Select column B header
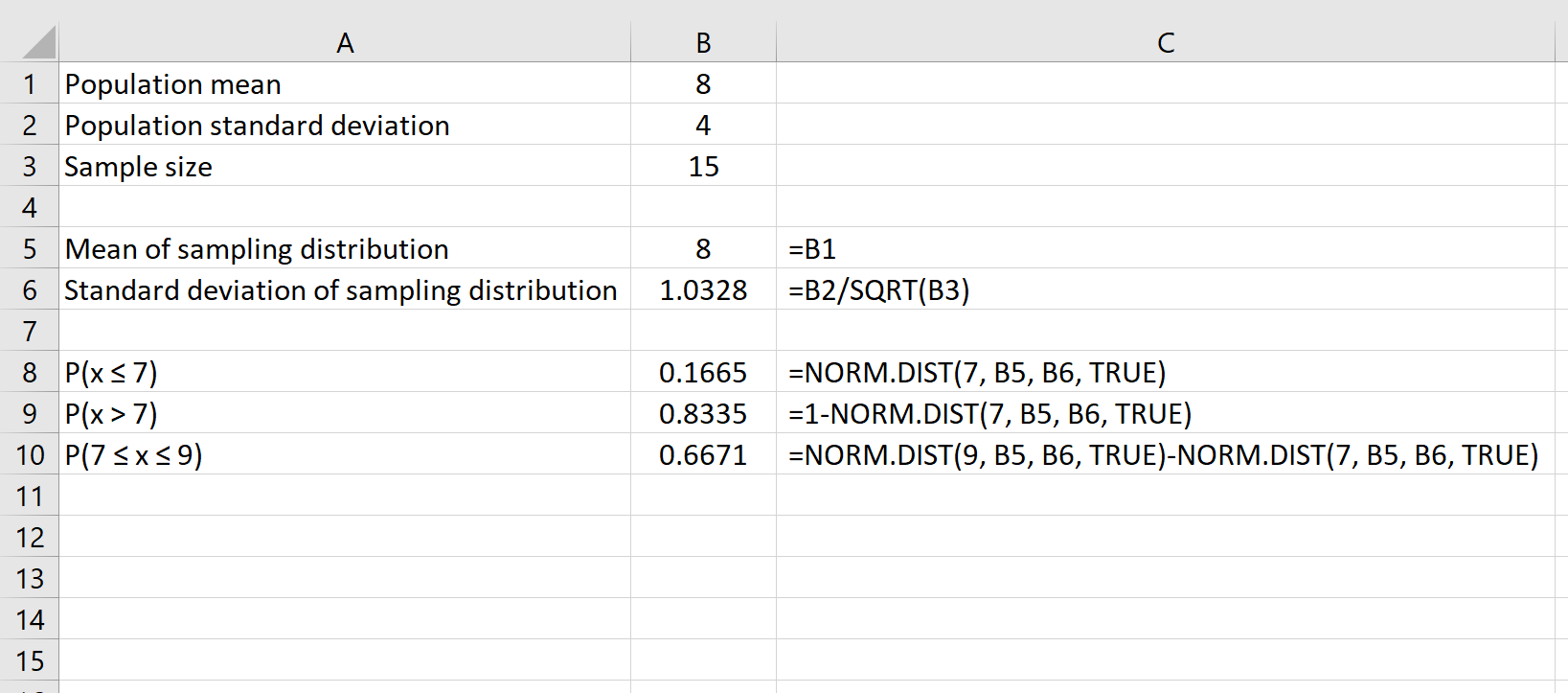 point(703,43)
